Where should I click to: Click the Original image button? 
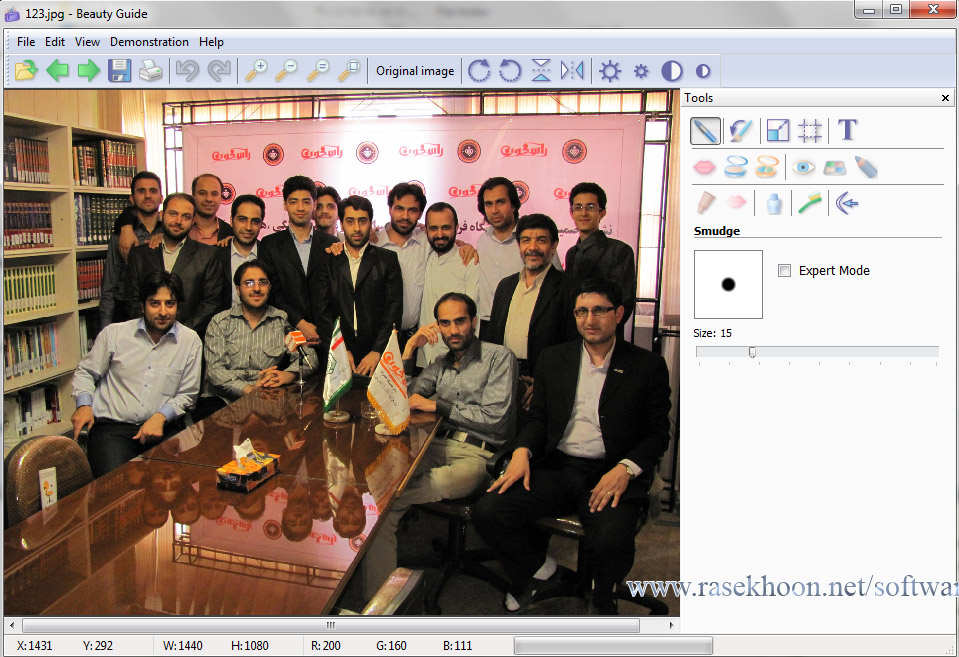pyautogui.click(x=415, y=71)
